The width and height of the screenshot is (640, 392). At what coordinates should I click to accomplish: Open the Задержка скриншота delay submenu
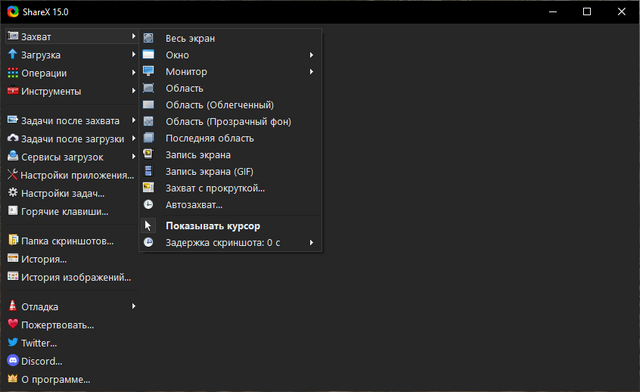tap(231, 243)
